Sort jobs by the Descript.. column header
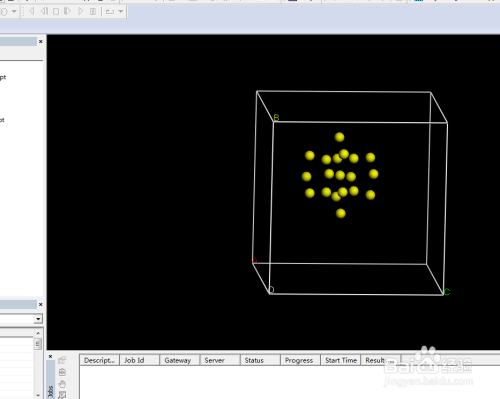 click(x=99, y=360)
